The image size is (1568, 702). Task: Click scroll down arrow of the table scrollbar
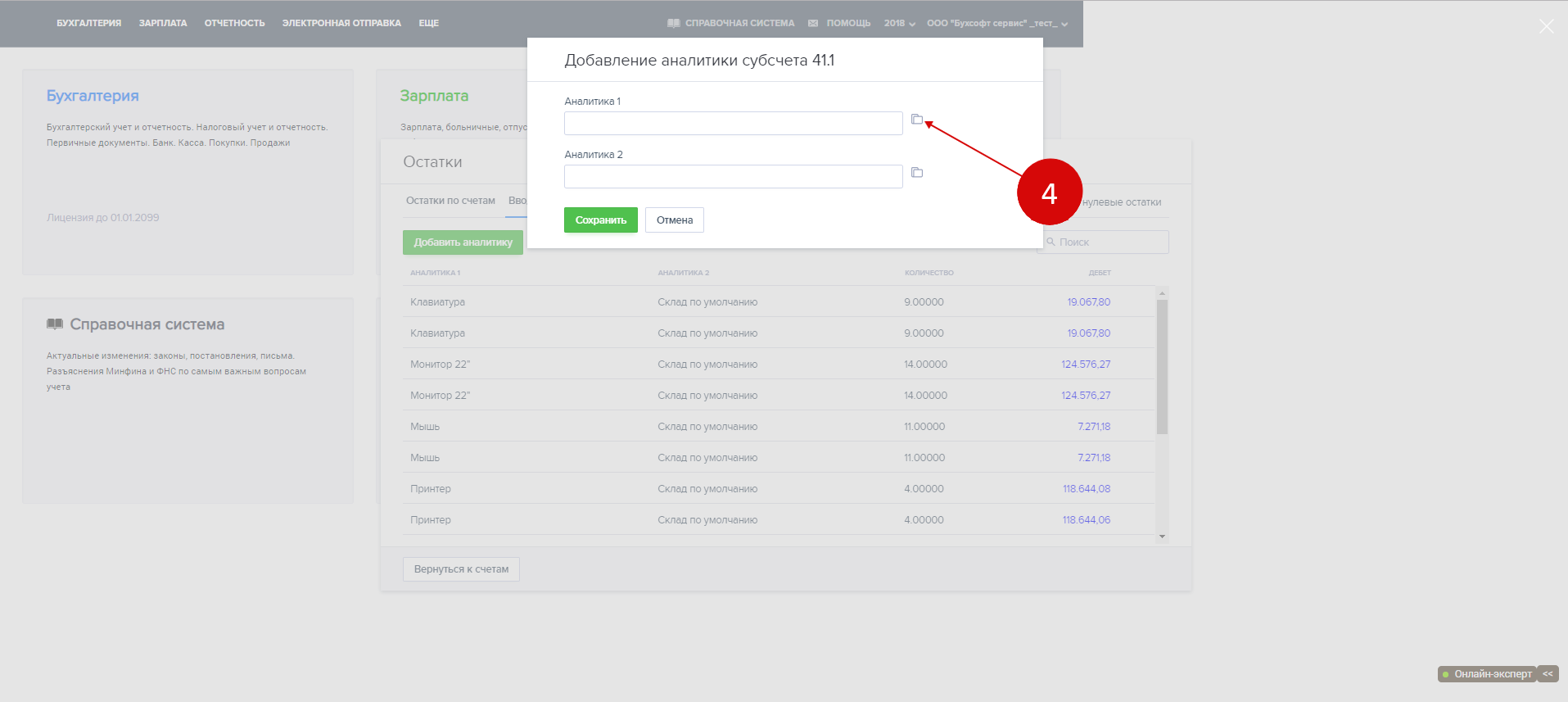coord(1162,537)
